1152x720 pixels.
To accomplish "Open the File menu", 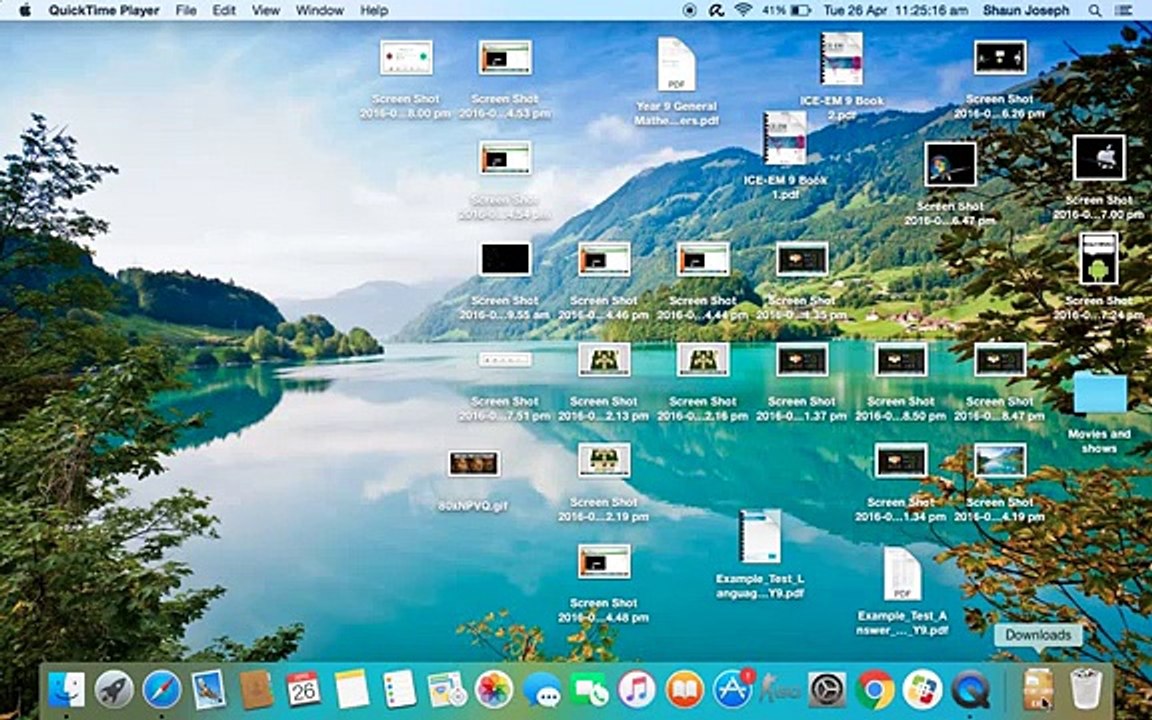I will 186,10.
